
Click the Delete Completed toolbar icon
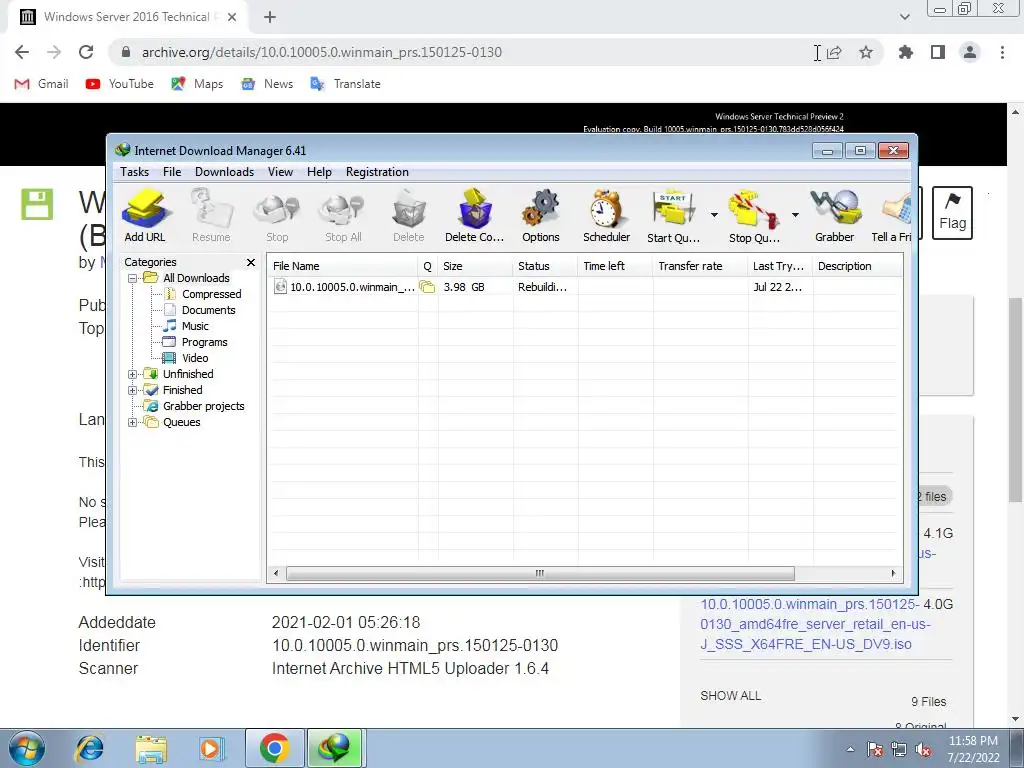click(x=475, y=216)
